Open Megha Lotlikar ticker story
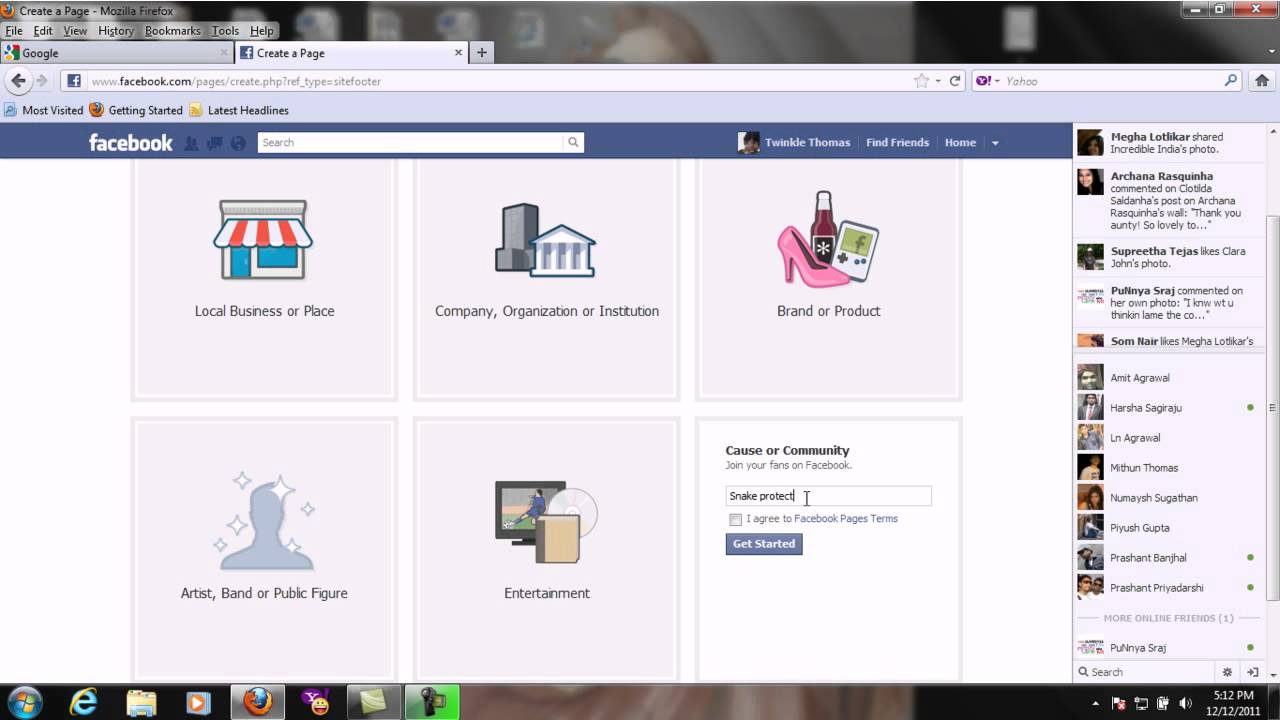Screen dimensions: 1280x720 (x=1168, y=143)
